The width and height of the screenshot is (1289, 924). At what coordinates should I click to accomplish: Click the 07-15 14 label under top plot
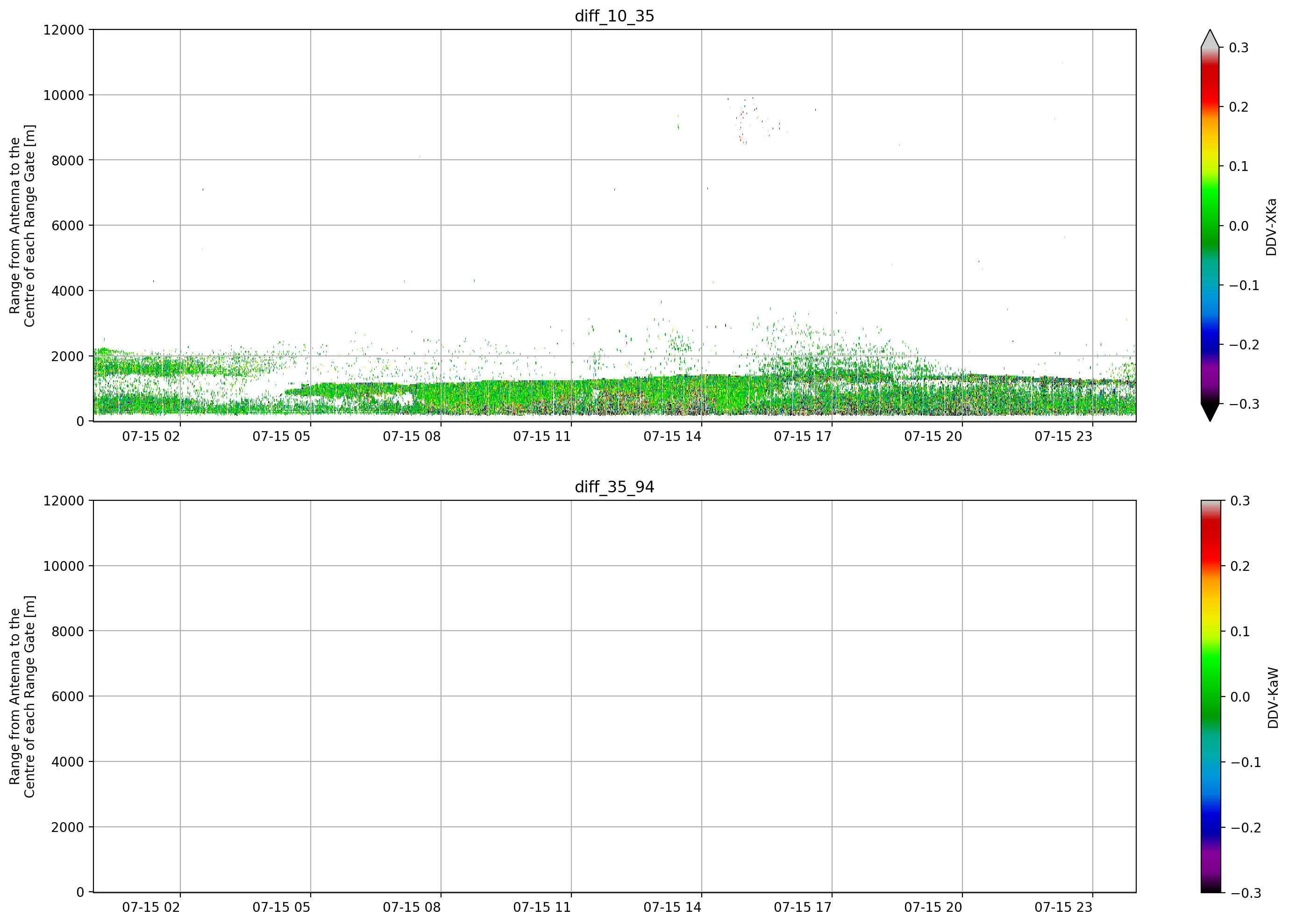(x=672, y=436)
